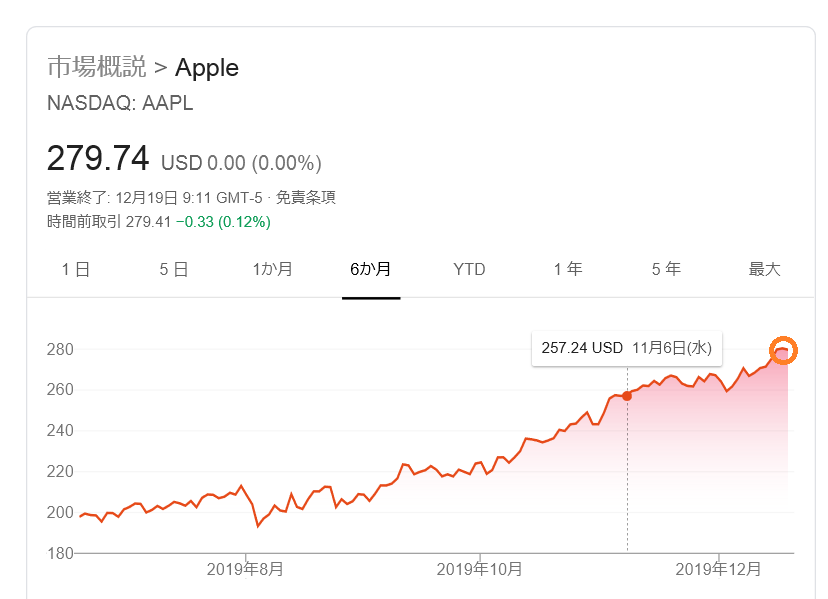Switch to the 1日 range tab
Viewport: 828px width, 599px height.
[75, 269]
